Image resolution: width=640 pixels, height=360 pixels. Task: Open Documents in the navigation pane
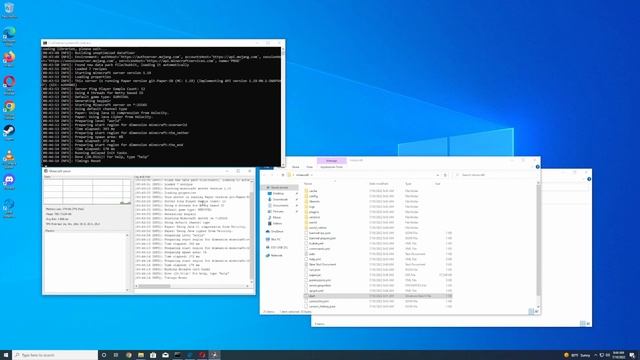click(x=280, y=205)
